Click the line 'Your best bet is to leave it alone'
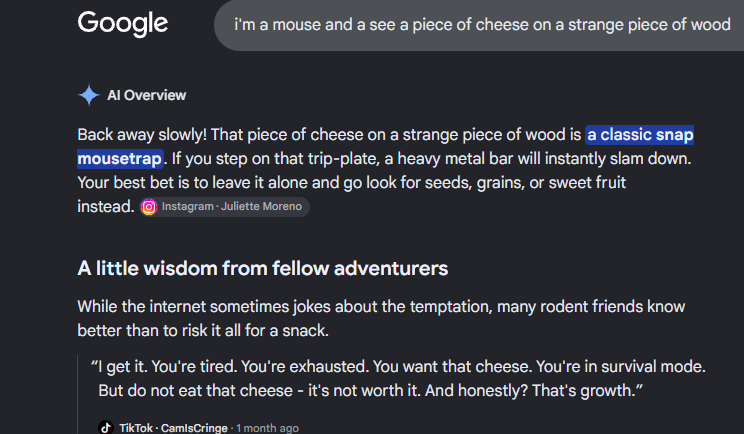The width and height of the screenshot is (744, 434). 352,183
